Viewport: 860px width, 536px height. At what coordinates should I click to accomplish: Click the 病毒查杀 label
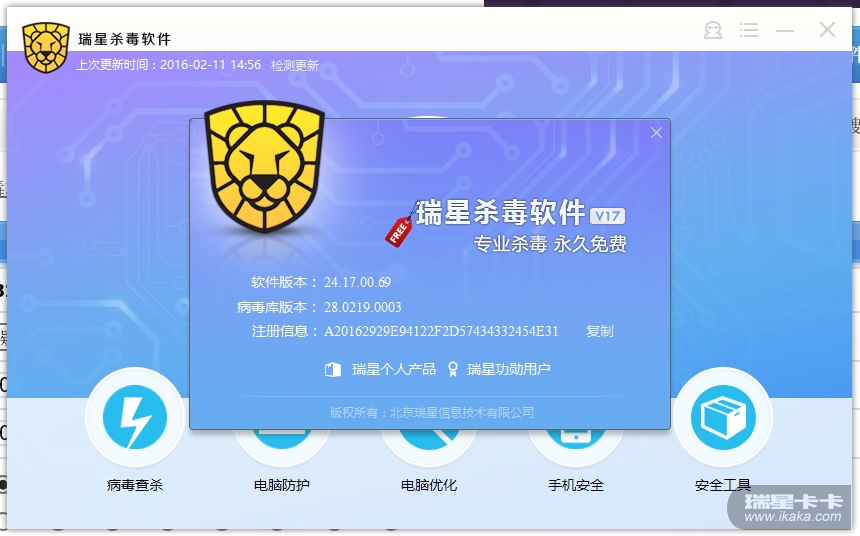click(134, 485)
